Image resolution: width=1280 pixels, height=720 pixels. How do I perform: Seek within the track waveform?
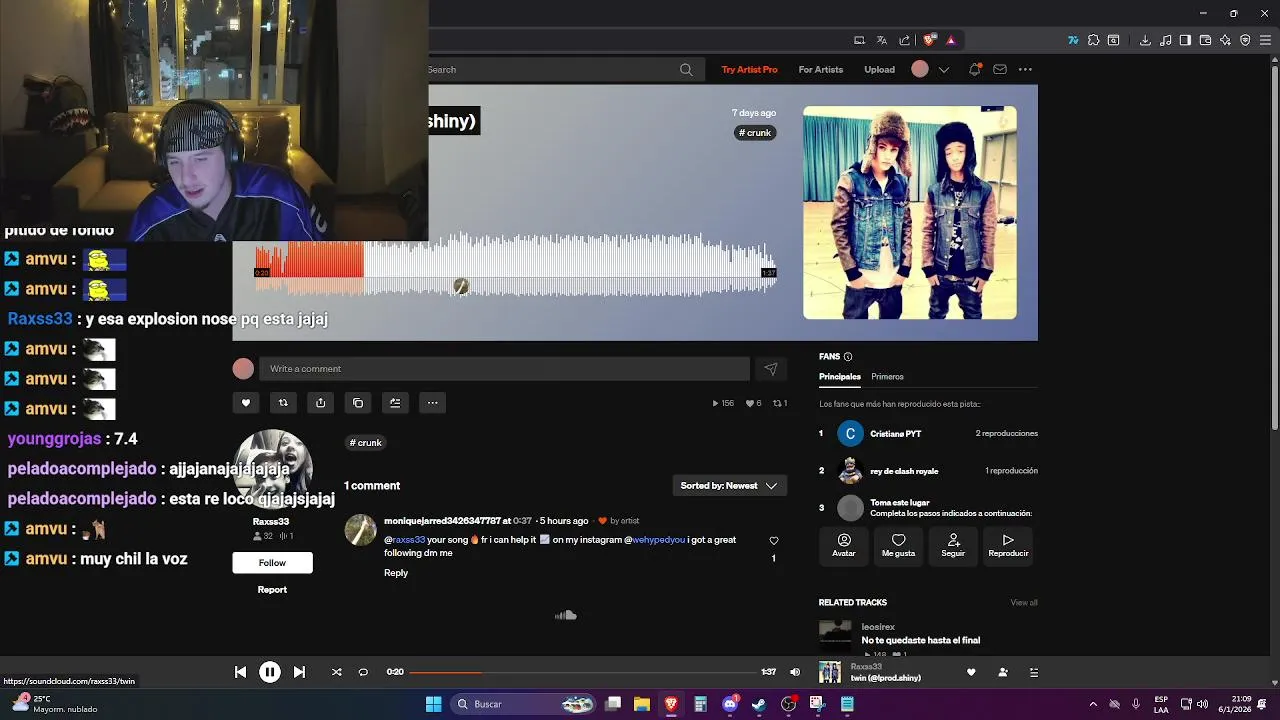tap(516, 268)
